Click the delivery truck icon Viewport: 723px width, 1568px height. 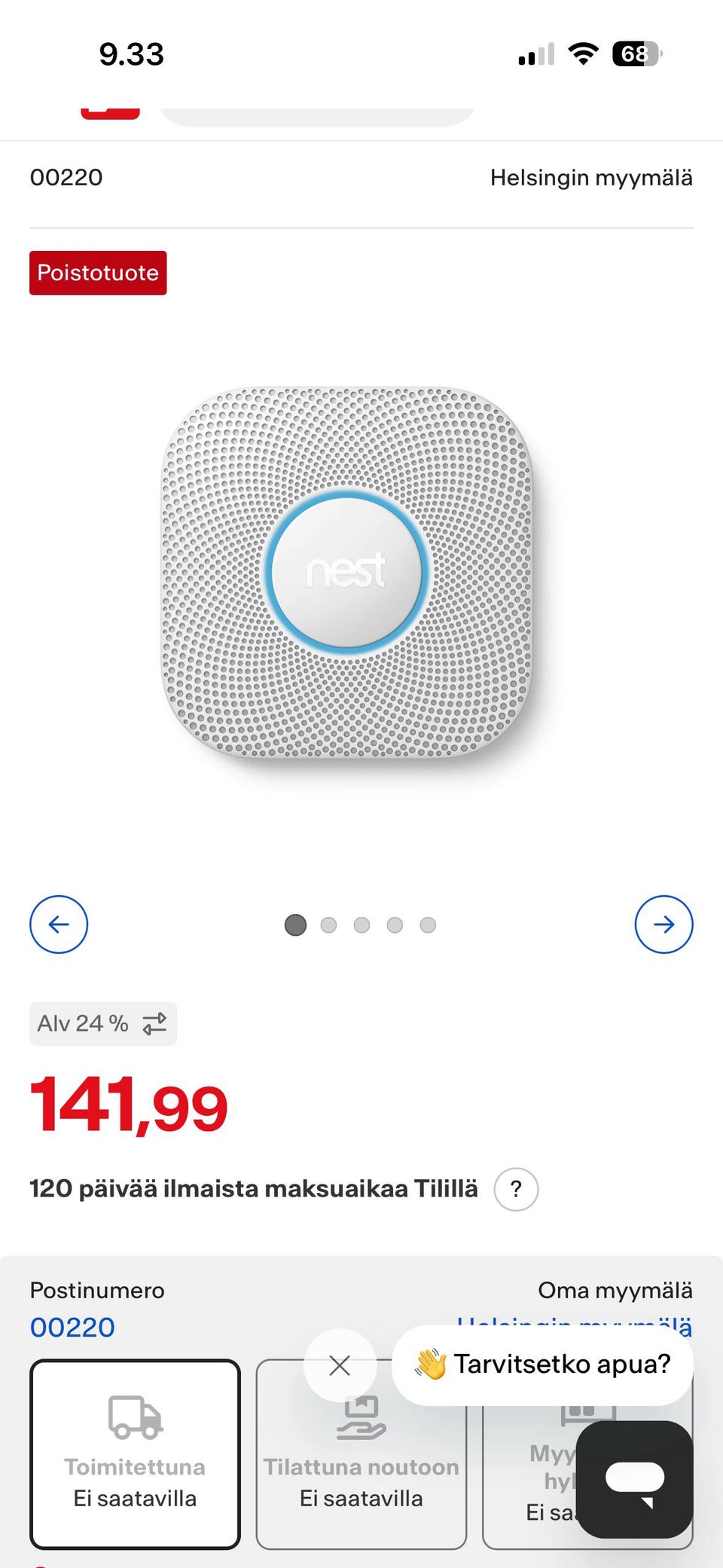pyautogui.click(x=135, y=1417)
